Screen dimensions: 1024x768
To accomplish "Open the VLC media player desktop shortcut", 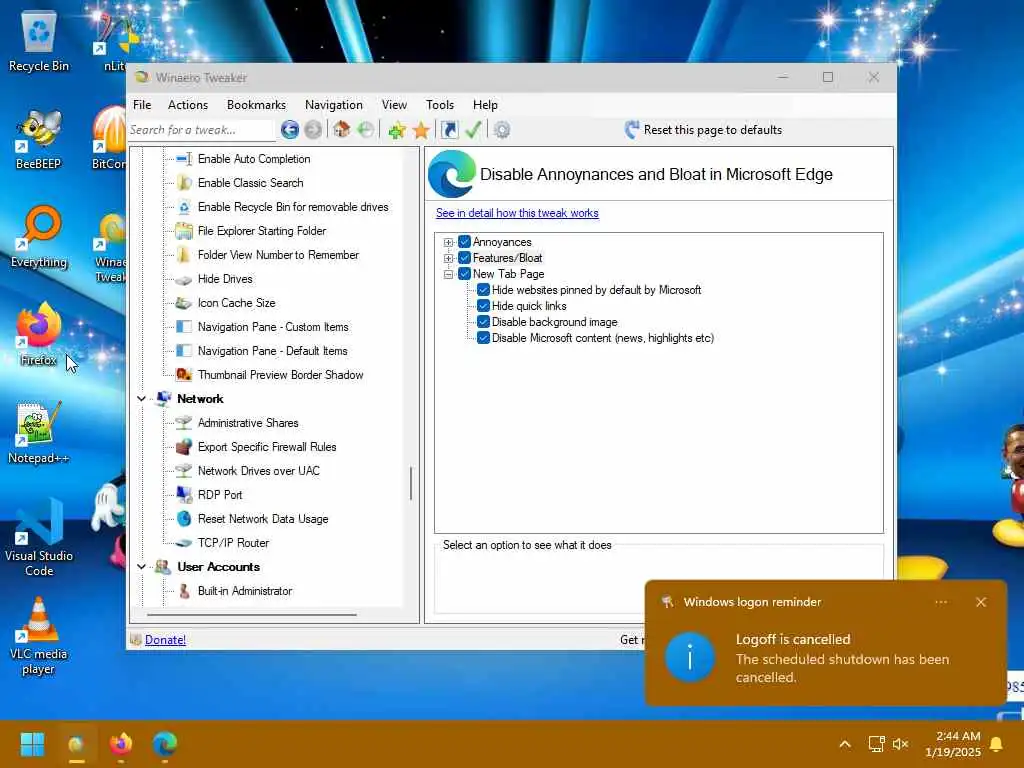I will pos(39,636).
